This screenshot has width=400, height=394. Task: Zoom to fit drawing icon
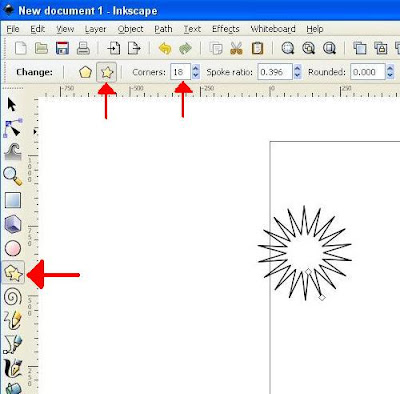308,48
